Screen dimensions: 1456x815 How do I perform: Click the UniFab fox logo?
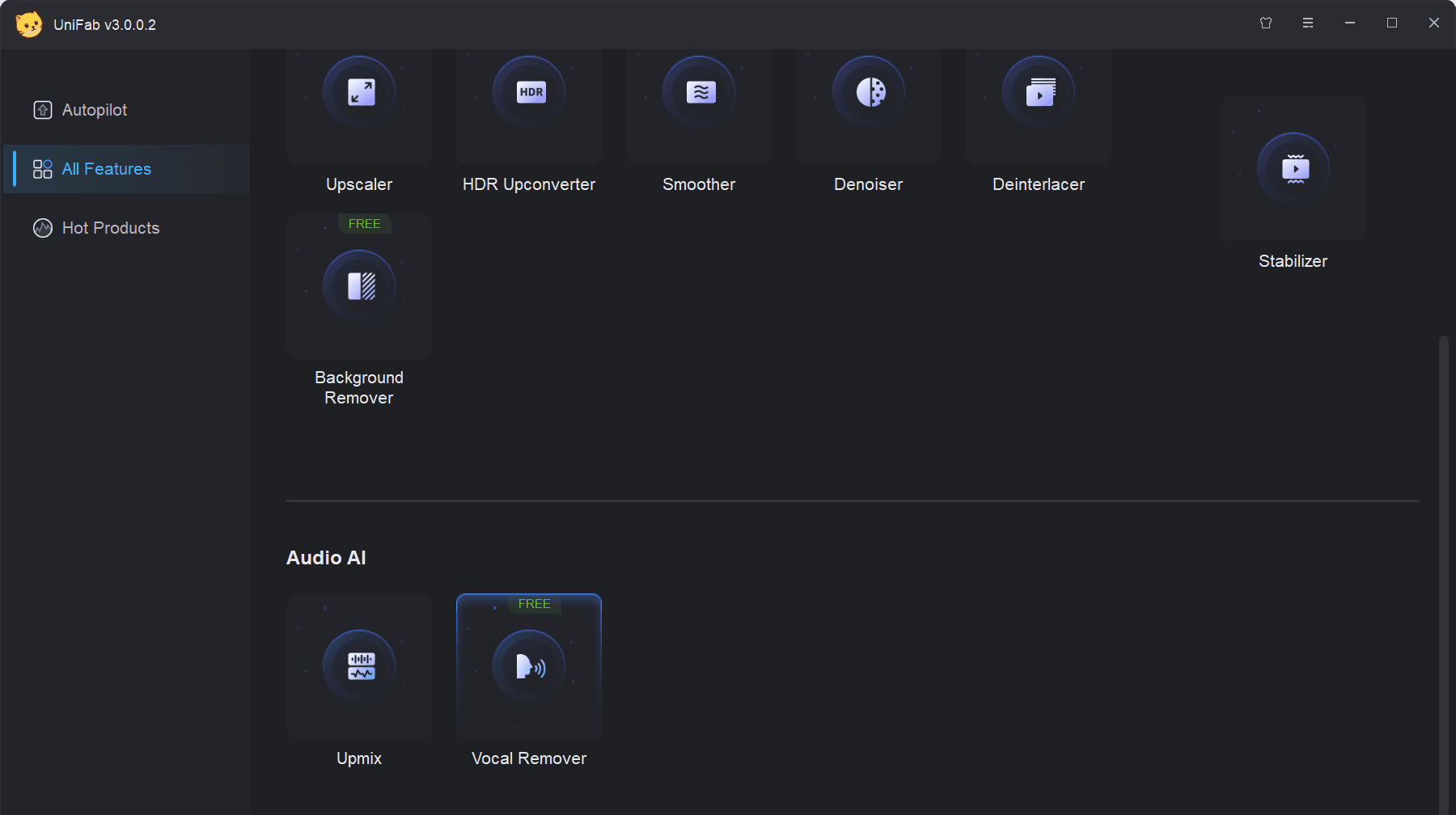coord(29,24)
